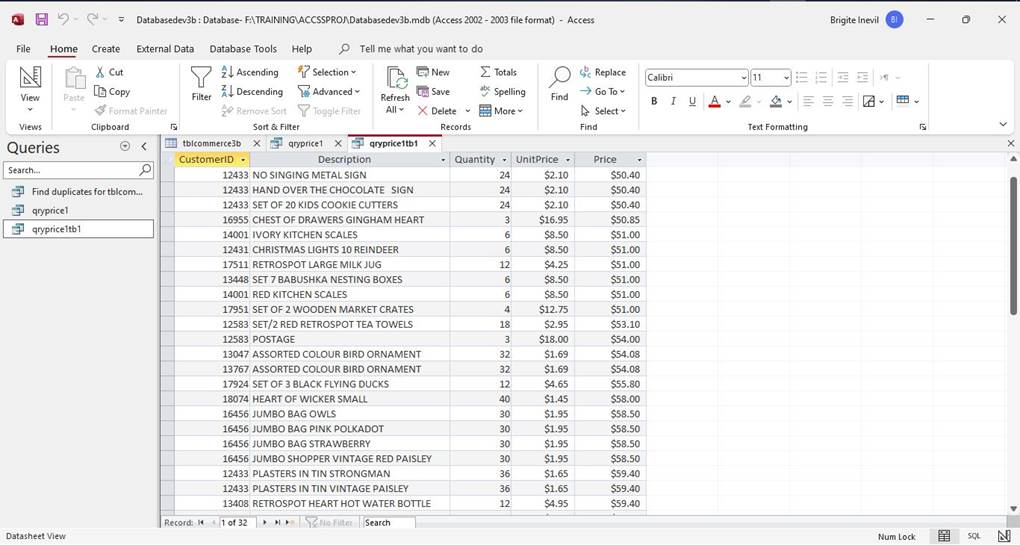Image resolution: width=1020 pixels, height=545 pixels.
Task: Toggle Underline text formatting
Action: coord(692,101)
